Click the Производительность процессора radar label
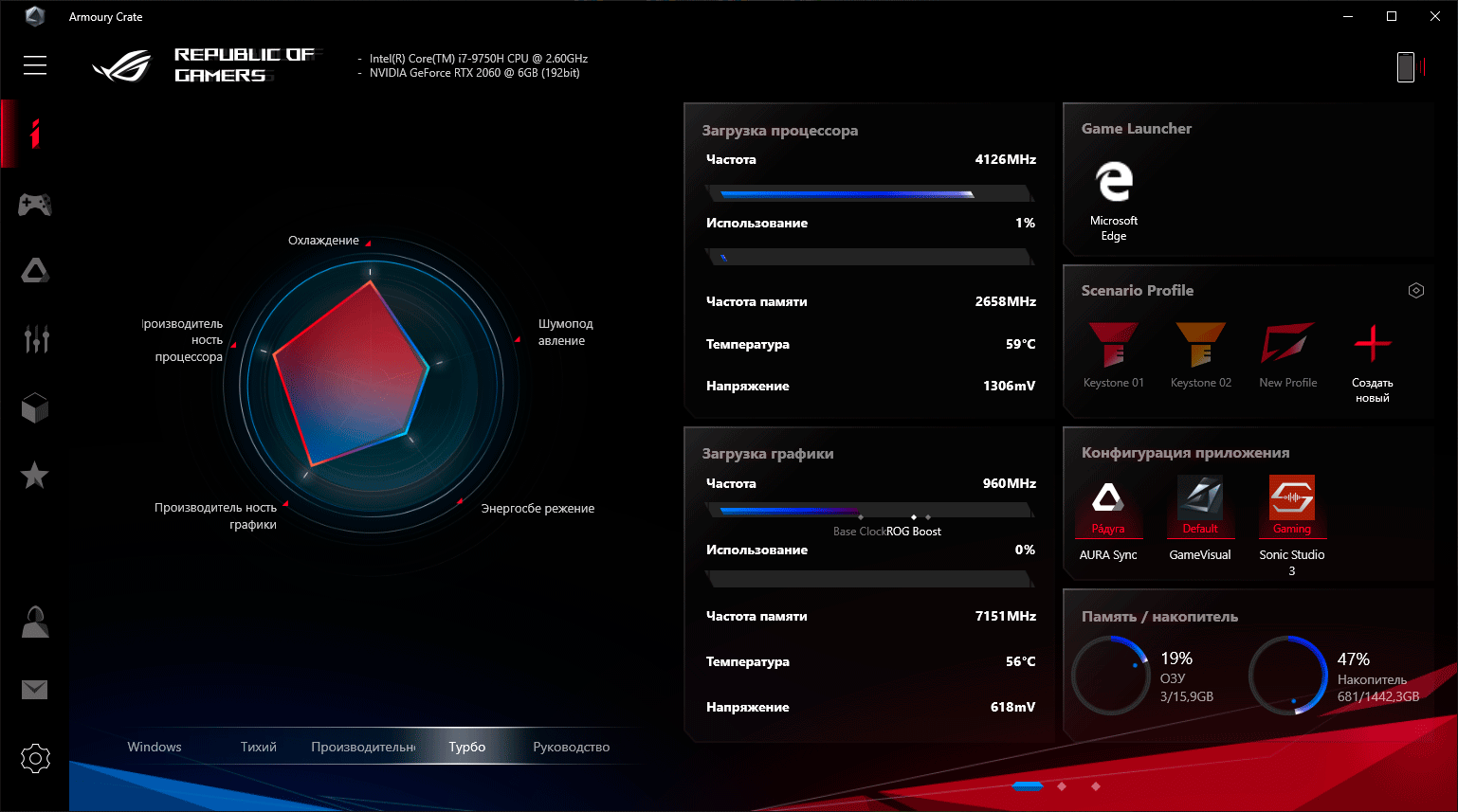This screenshot has height=812, width=1458. tap(183, 340)
